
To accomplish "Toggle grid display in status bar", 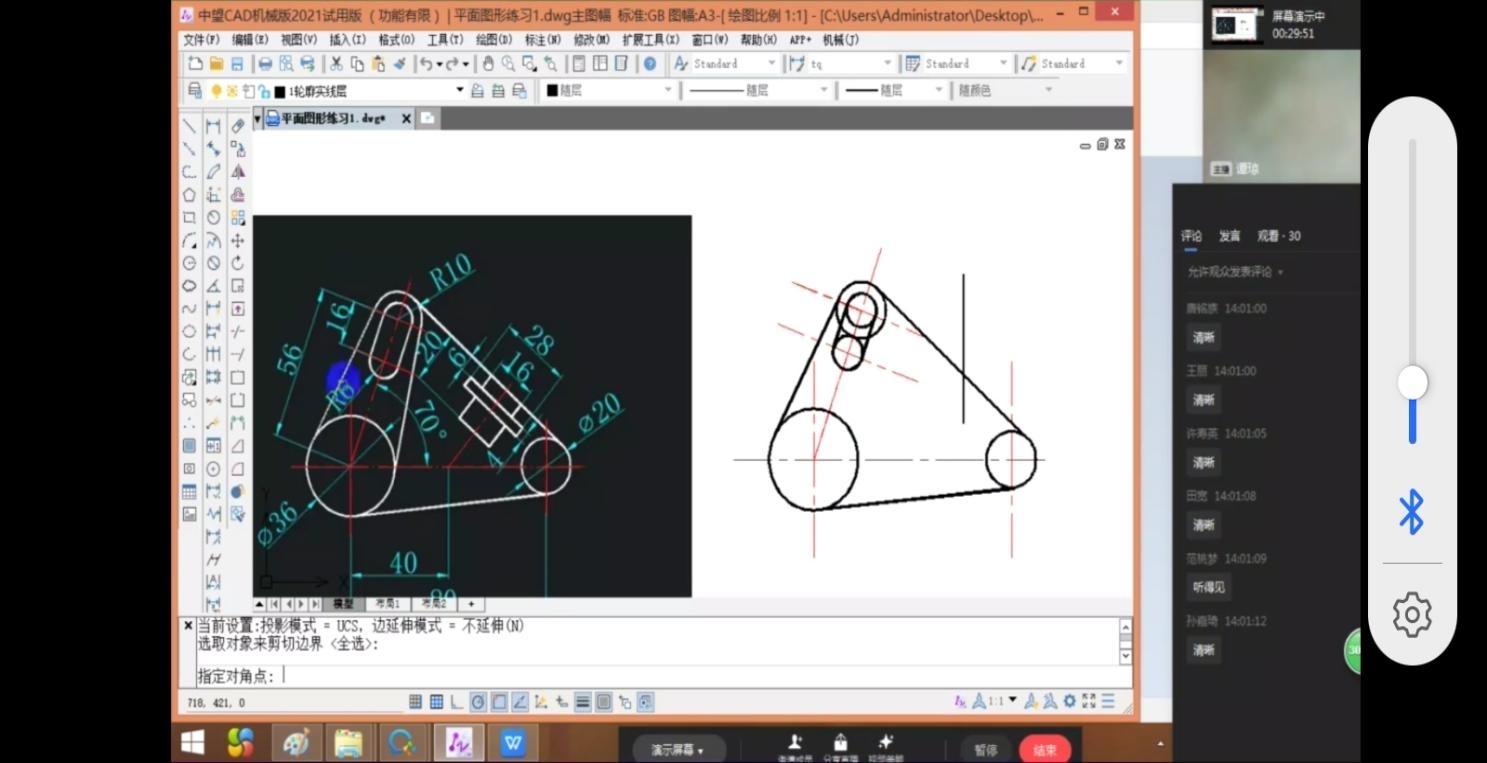I will tap(437, 702).
